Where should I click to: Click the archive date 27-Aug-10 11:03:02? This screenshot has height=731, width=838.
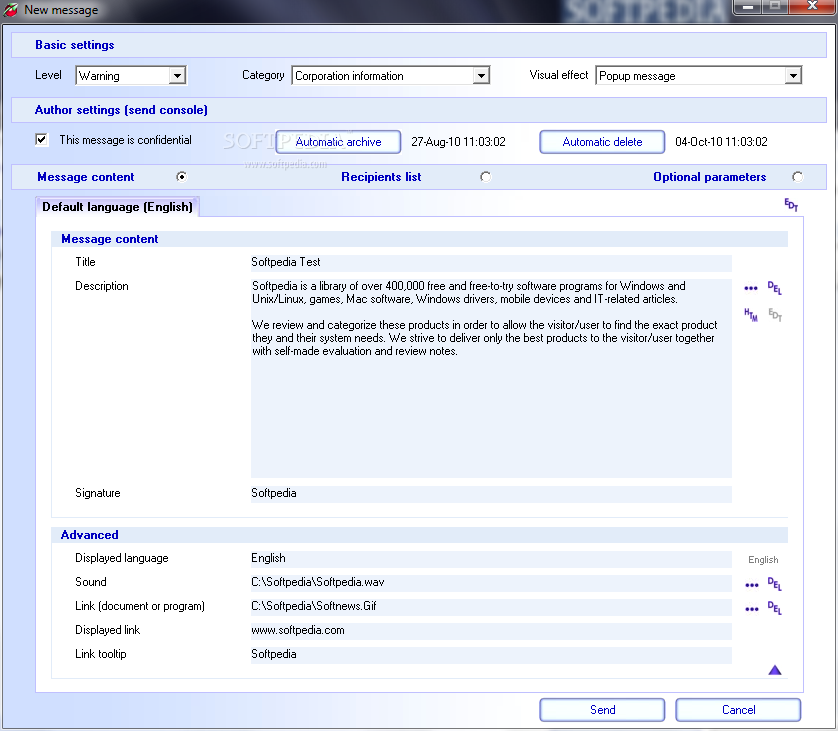coord(458,142)
